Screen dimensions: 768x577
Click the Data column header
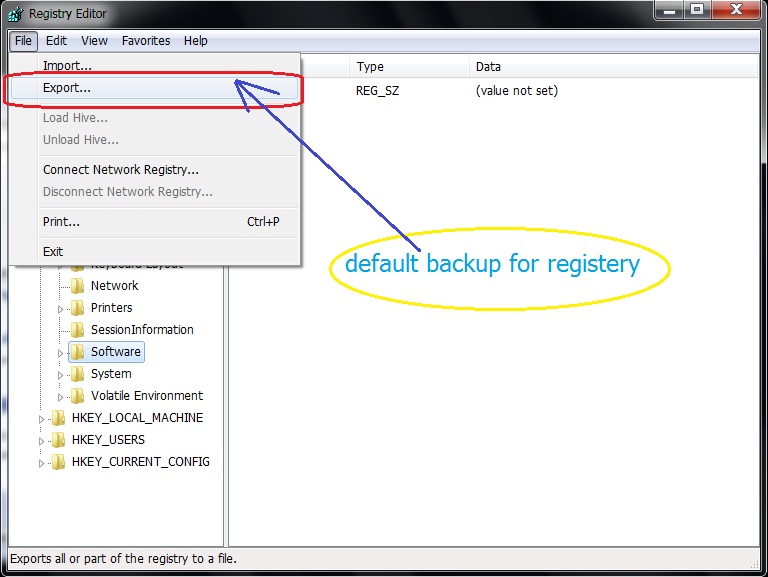tap(614, 67)
